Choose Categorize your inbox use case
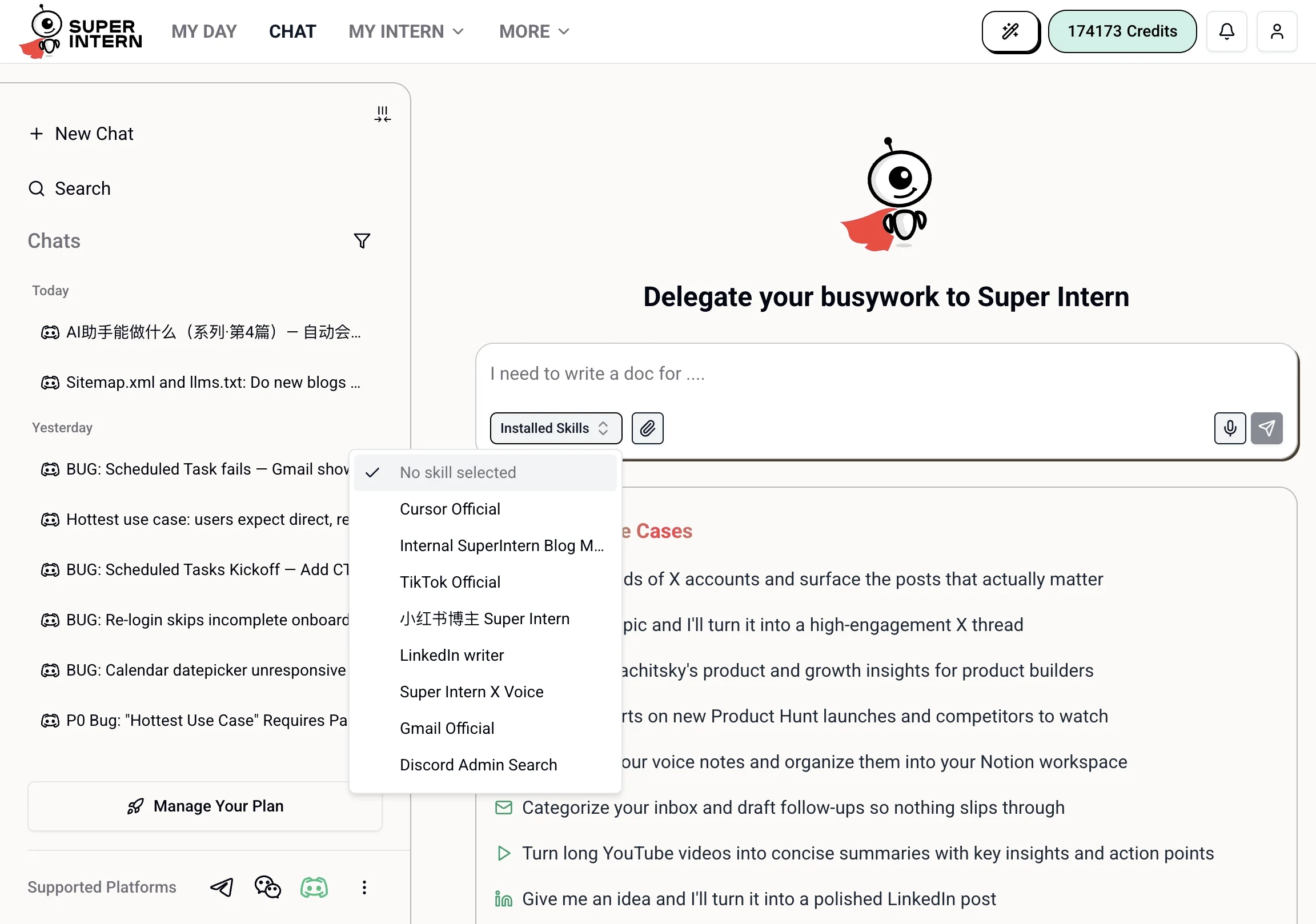Viewport: 1316px width, 924px height. (x=780, y=808)
